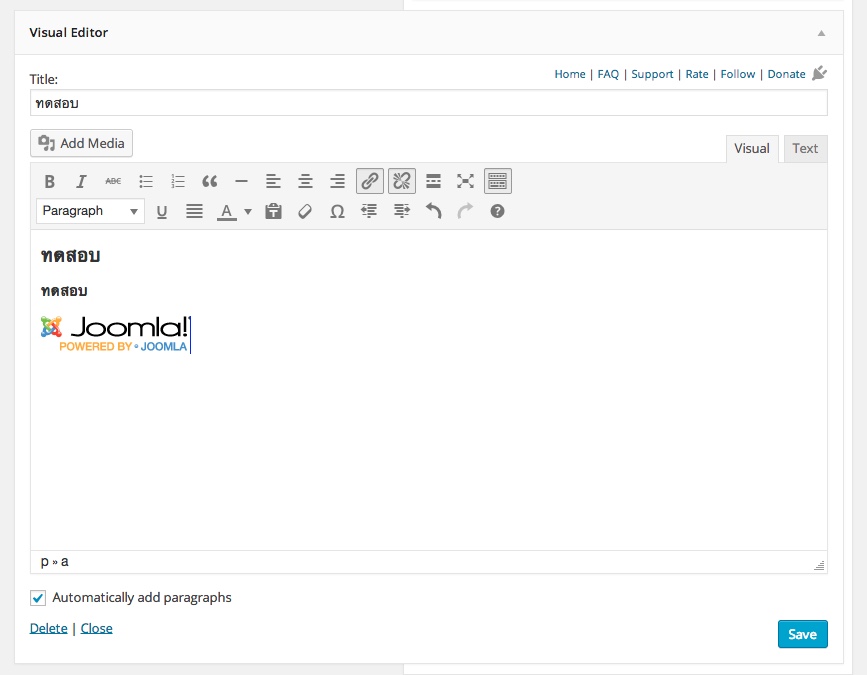Collapse the Visual Editor panel
Viewport: 867px width, 675px height.
click(x=821, y=33)
